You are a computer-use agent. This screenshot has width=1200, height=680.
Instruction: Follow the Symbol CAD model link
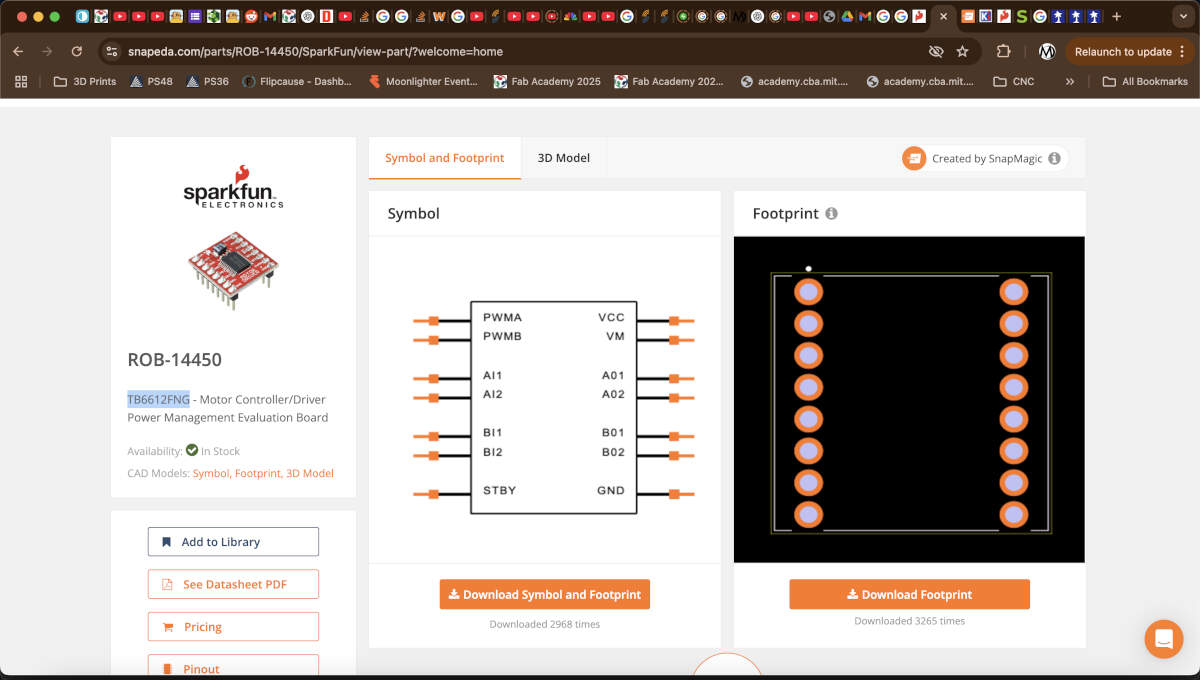[x=210, y=473]
